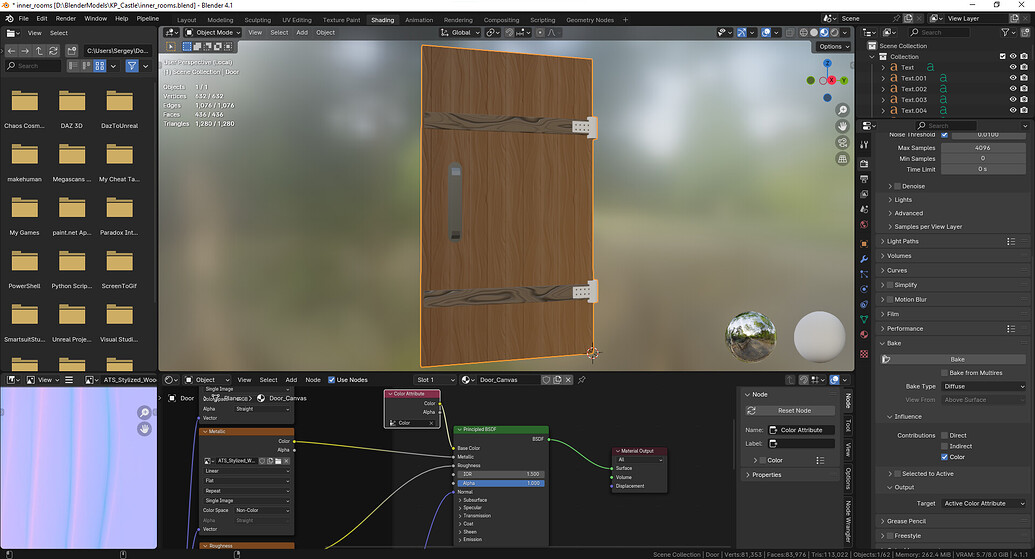The width and height of the screenshot is (1035, 559).
Task: Zoom image editor with magnifier gizmo
Action: coord(145,412)
